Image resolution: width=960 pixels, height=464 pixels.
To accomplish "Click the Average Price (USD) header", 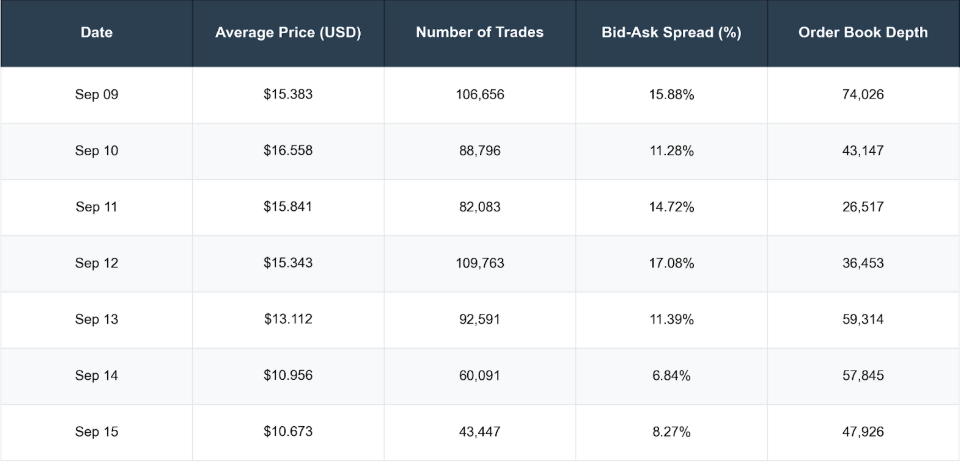I will pyautogui.click(x=288, y=32).
